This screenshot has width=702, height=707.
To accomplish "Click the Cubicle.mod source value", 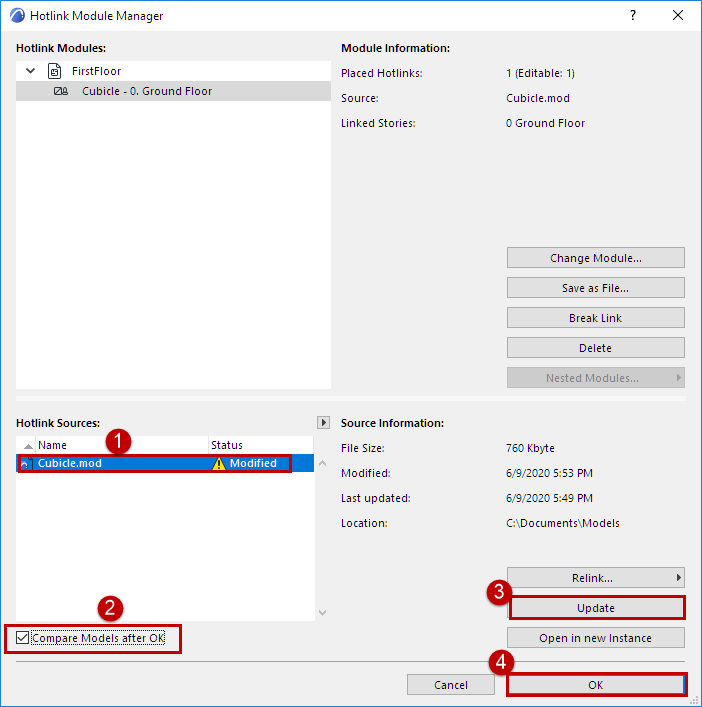I will click(x=537, y=98).
